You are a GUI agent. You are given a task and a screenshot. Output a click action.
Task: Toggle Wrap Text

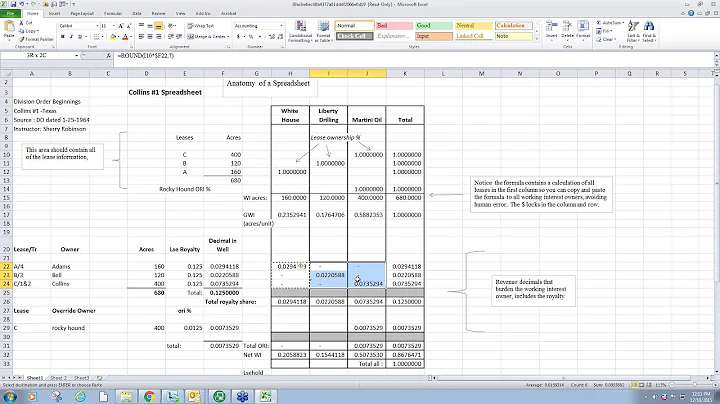(x=201, y=26)
